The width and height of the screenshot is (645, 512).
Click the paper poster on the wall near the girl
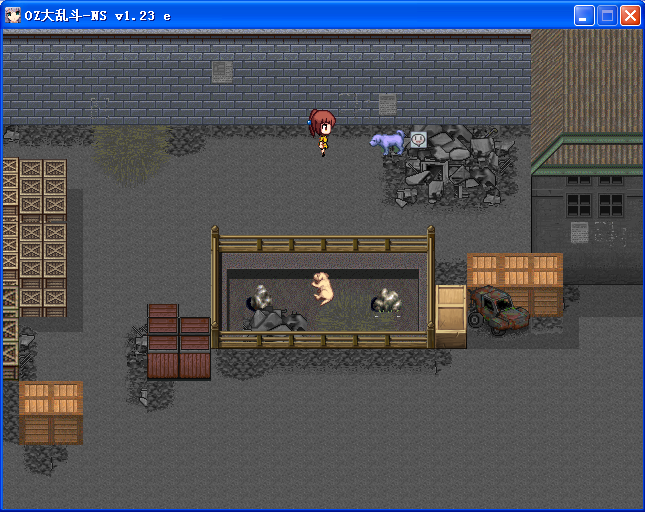(x=387, y=104)
